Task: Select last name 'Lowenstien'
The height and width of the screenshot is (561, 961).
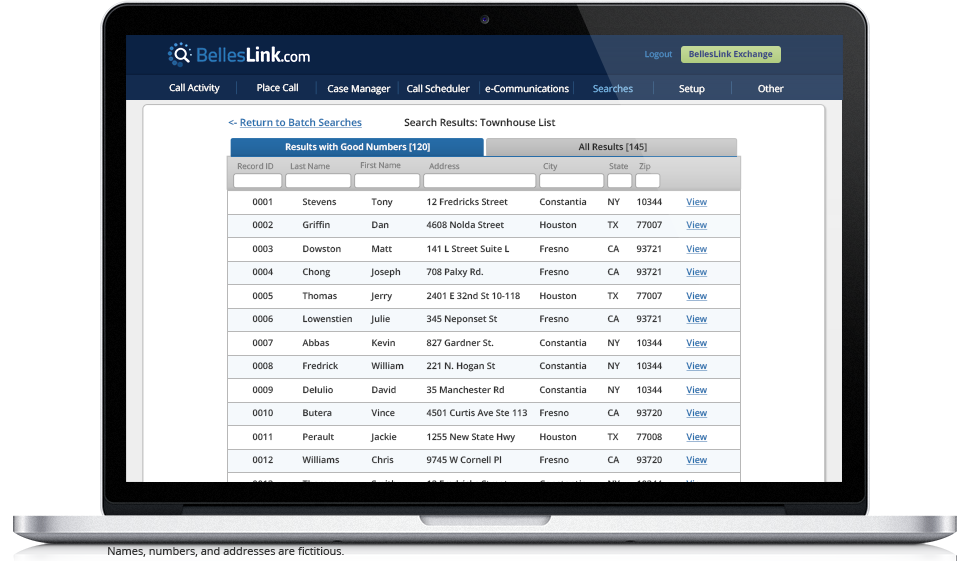Action: tap(327, 319)
